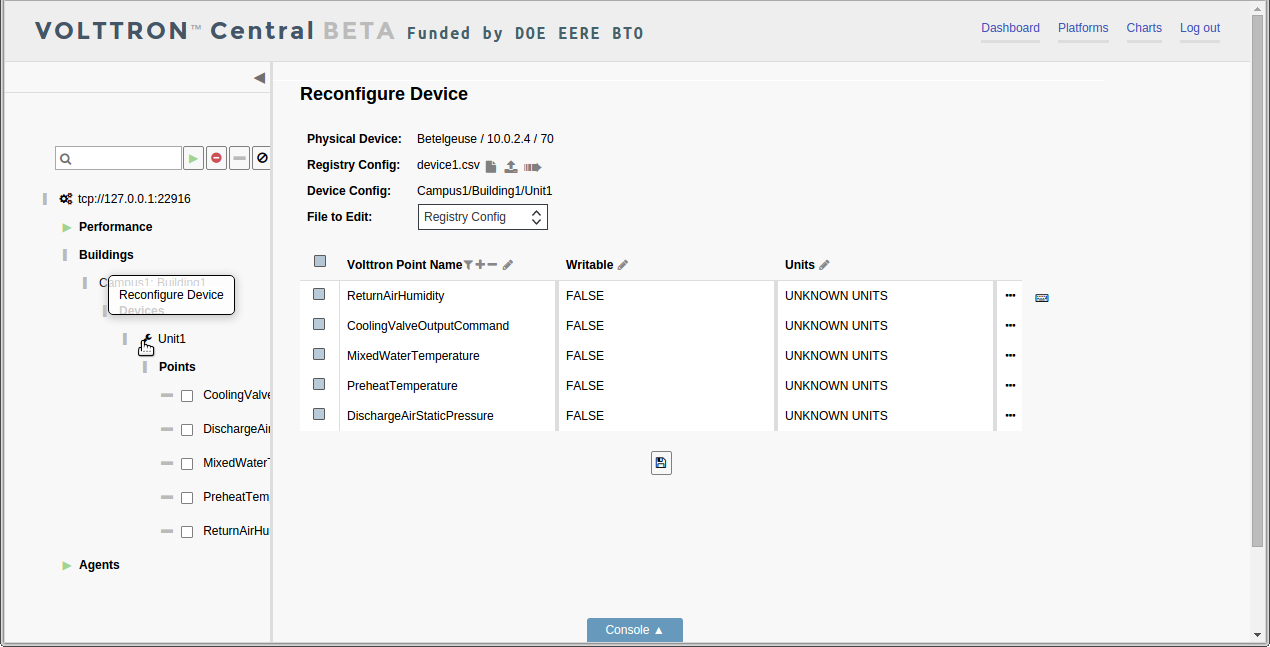Collapse the tcp://127.0.0.1:22916 platform node
Image resolution: width=1270 pixels, height=647 pixels.
pos(45,199)
